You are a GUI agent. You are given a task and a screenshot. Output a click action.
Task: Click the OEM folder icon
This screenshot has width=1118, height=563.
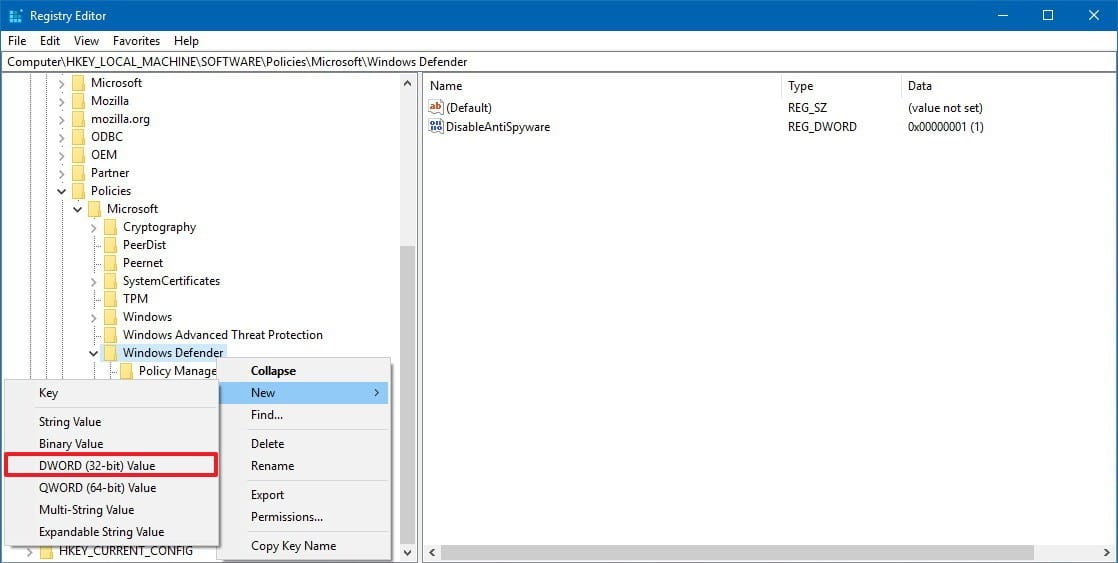click(78, 155)
